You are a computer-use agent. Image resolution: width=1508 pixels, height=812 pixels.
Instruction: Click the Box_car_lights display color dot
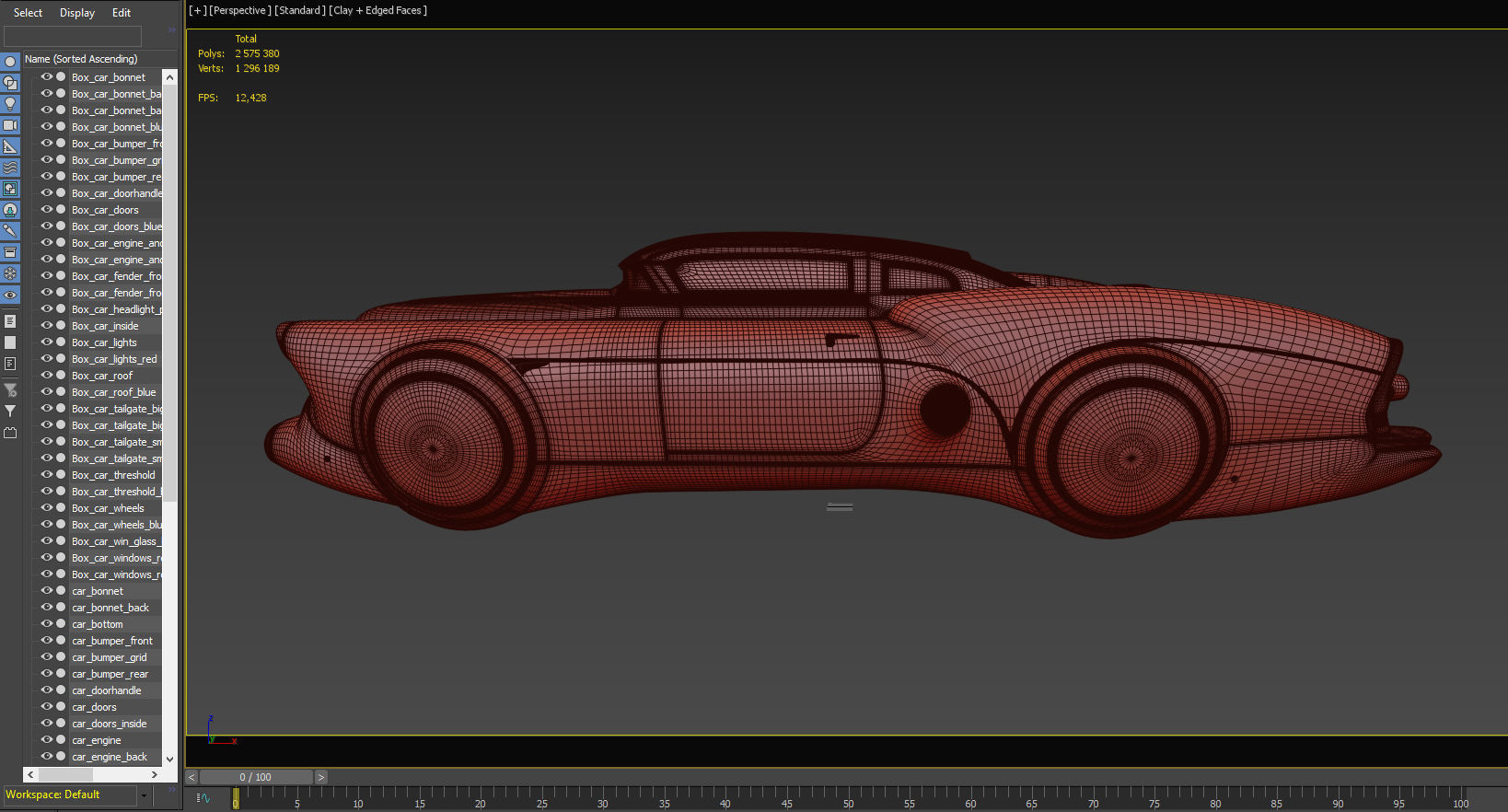(61, 342)
